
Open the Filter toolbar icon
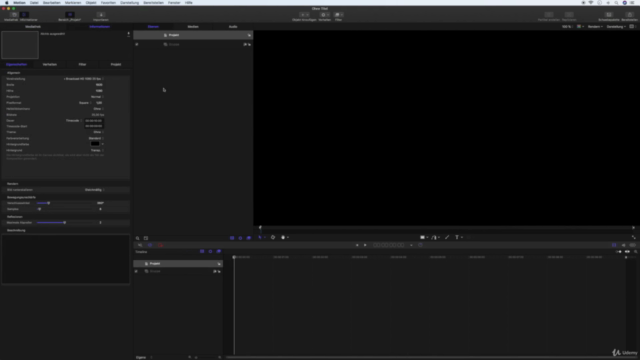click(x=338, y=15)
